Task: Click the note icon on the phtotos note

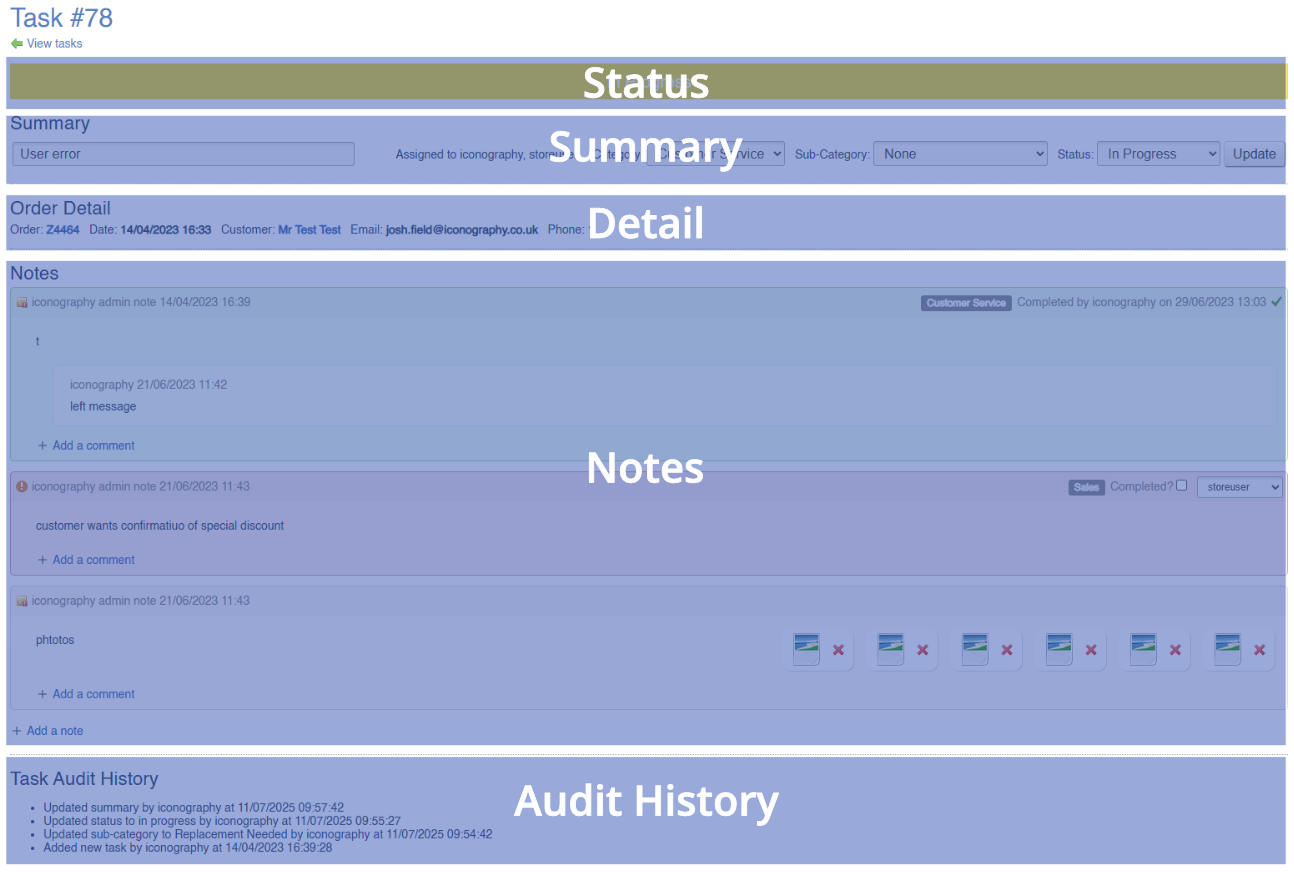Action: point(22,601)
